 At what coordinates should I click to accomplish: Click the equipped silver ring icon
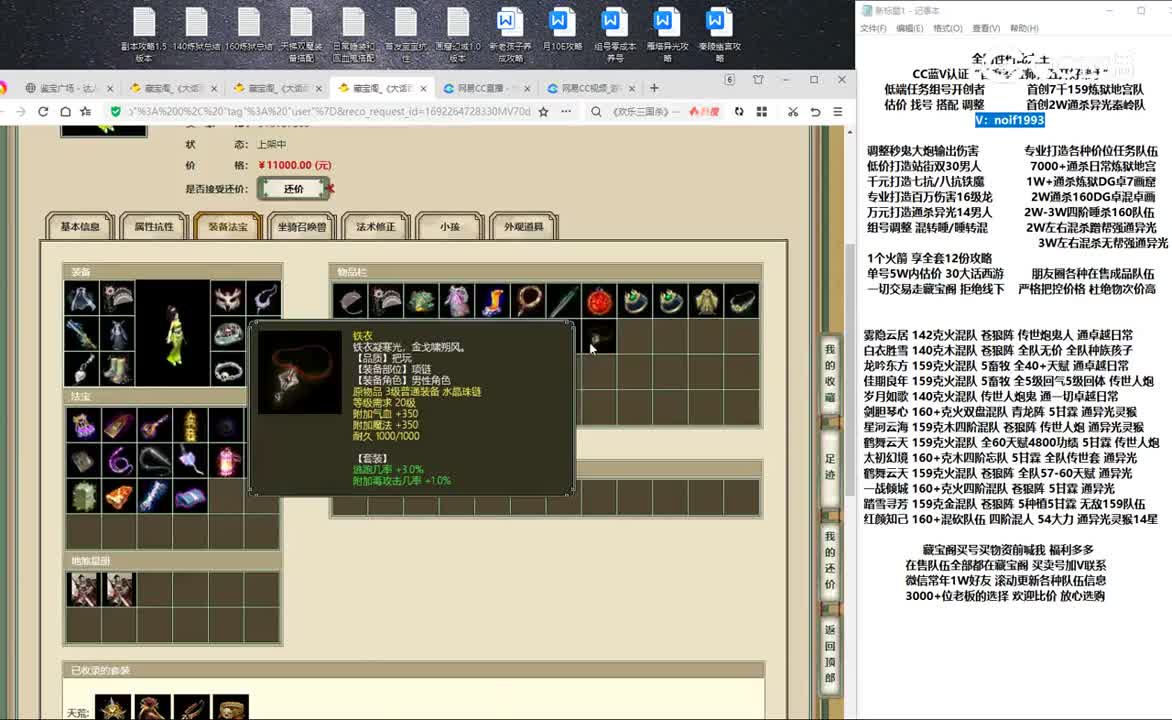228,369
